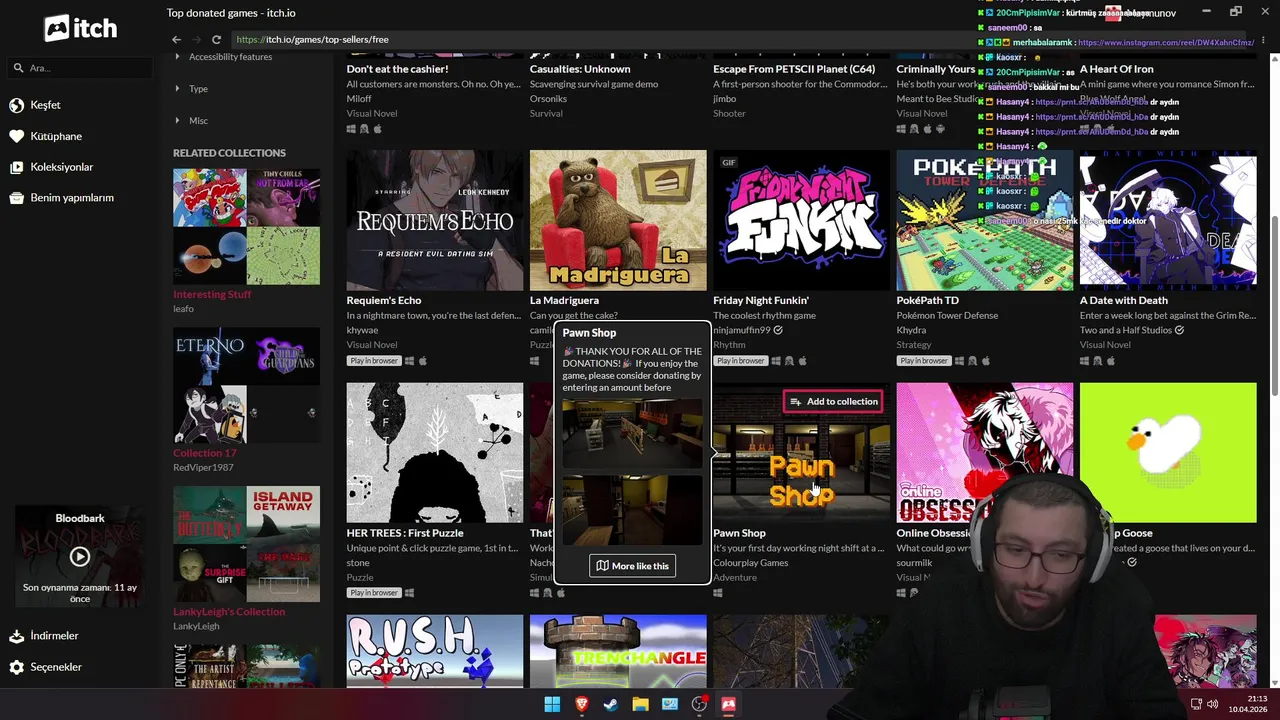Open the Interesting Stuff collection link
1280x720 pixels.
pos(212,294)
